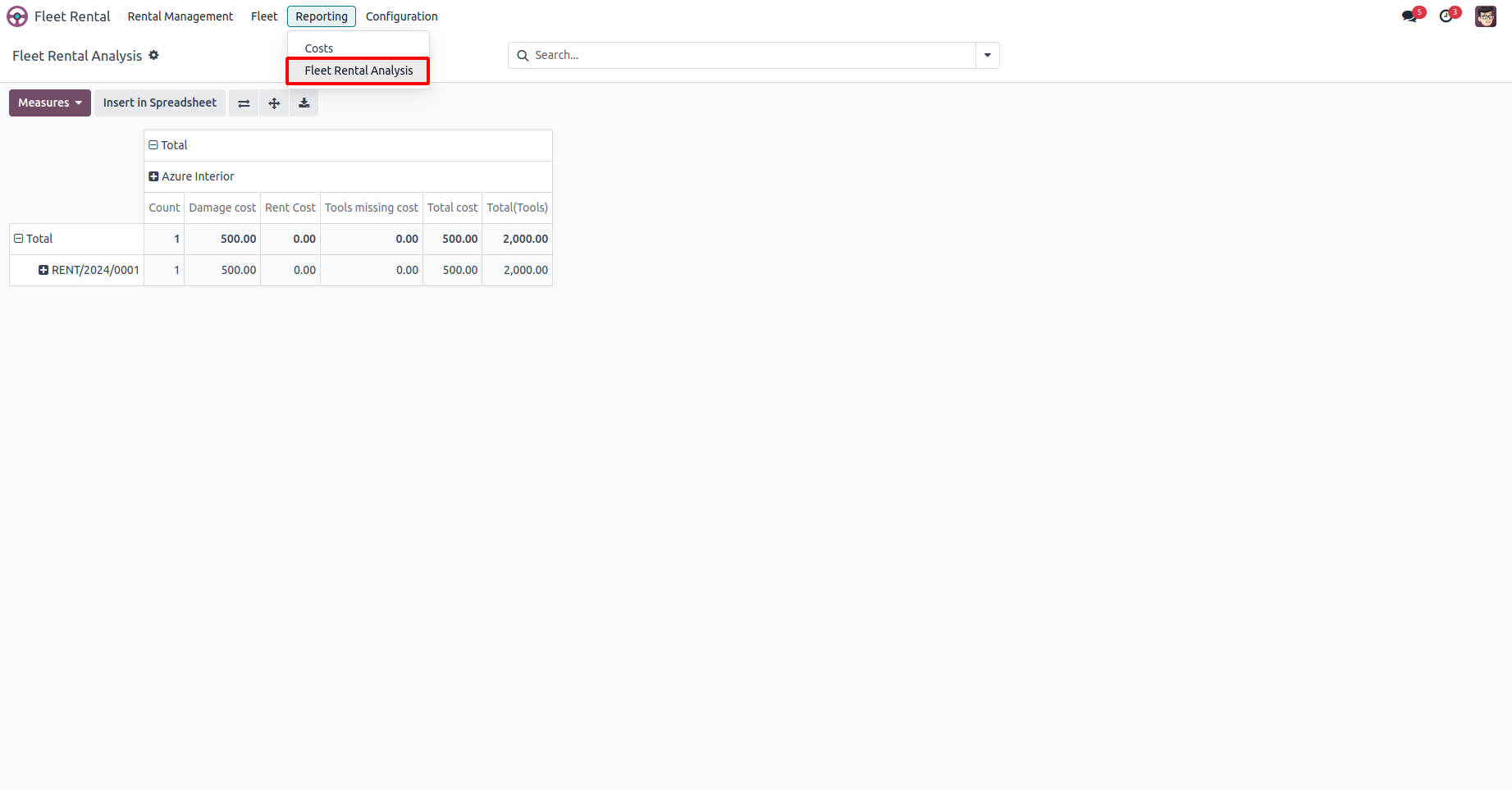Select Fleet Rental Analysis menu entry
The width and height of the screenshot is (1512, 790).
click(358, 71)
